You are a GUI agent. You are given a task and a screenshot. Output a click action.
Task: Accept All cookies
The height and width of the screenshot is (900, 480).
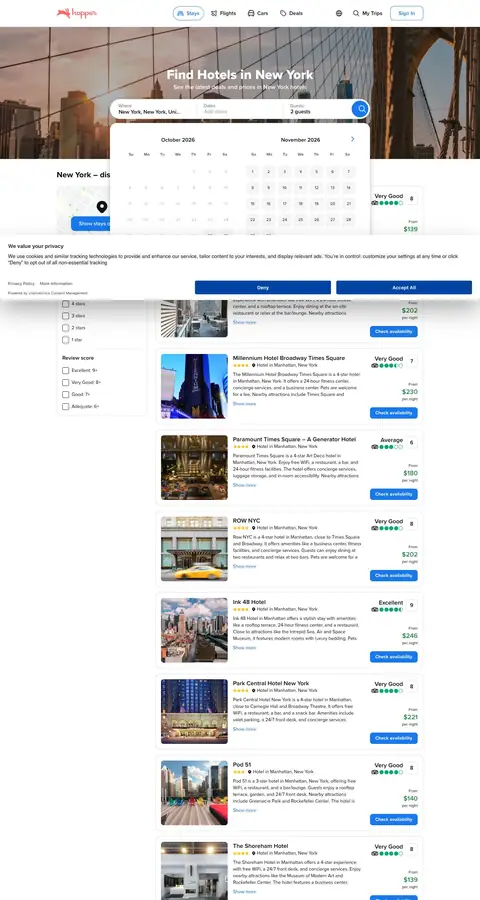coord(404,288)
